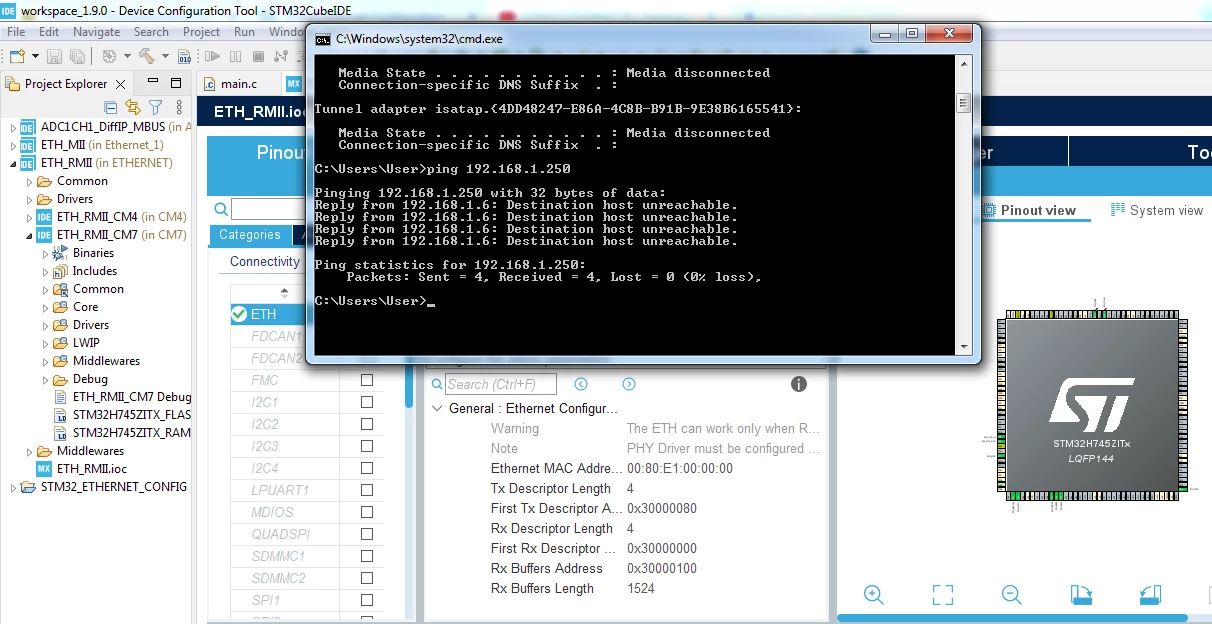Click the binary 010 file toolbar icon
The height and width of the screenshot is (624, 1212).
pyautogui.click(x=184, y=57)
